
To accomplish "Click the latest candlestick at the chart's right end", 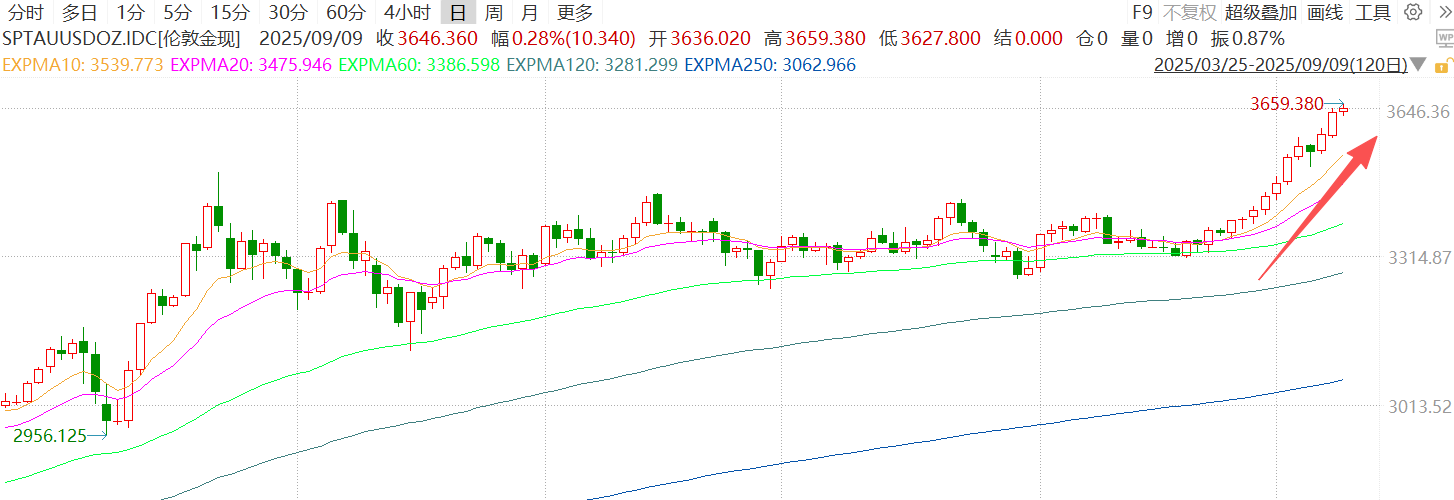I will pos(1344,110).
